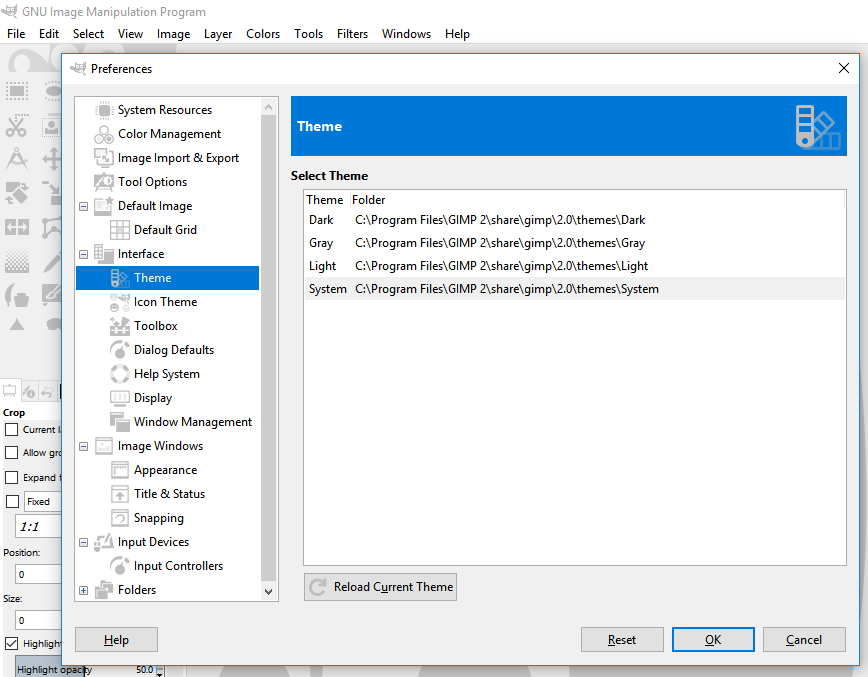Open the Title & Status page
Viewport: 868px width, 677px height.
coord(169,494)
